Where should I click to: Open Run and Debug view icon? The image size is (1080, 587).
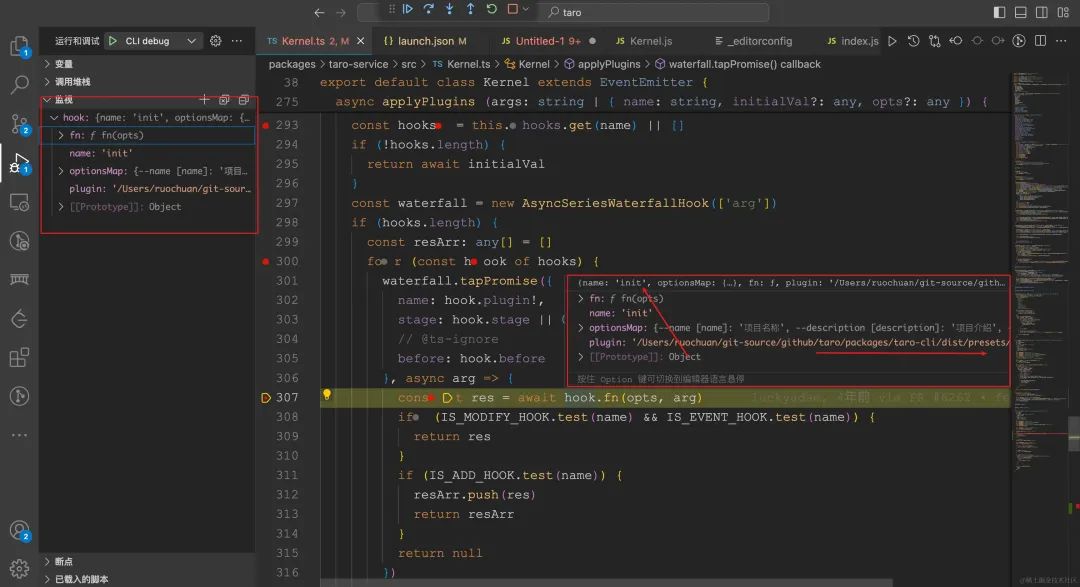click(x=19, y=164)
